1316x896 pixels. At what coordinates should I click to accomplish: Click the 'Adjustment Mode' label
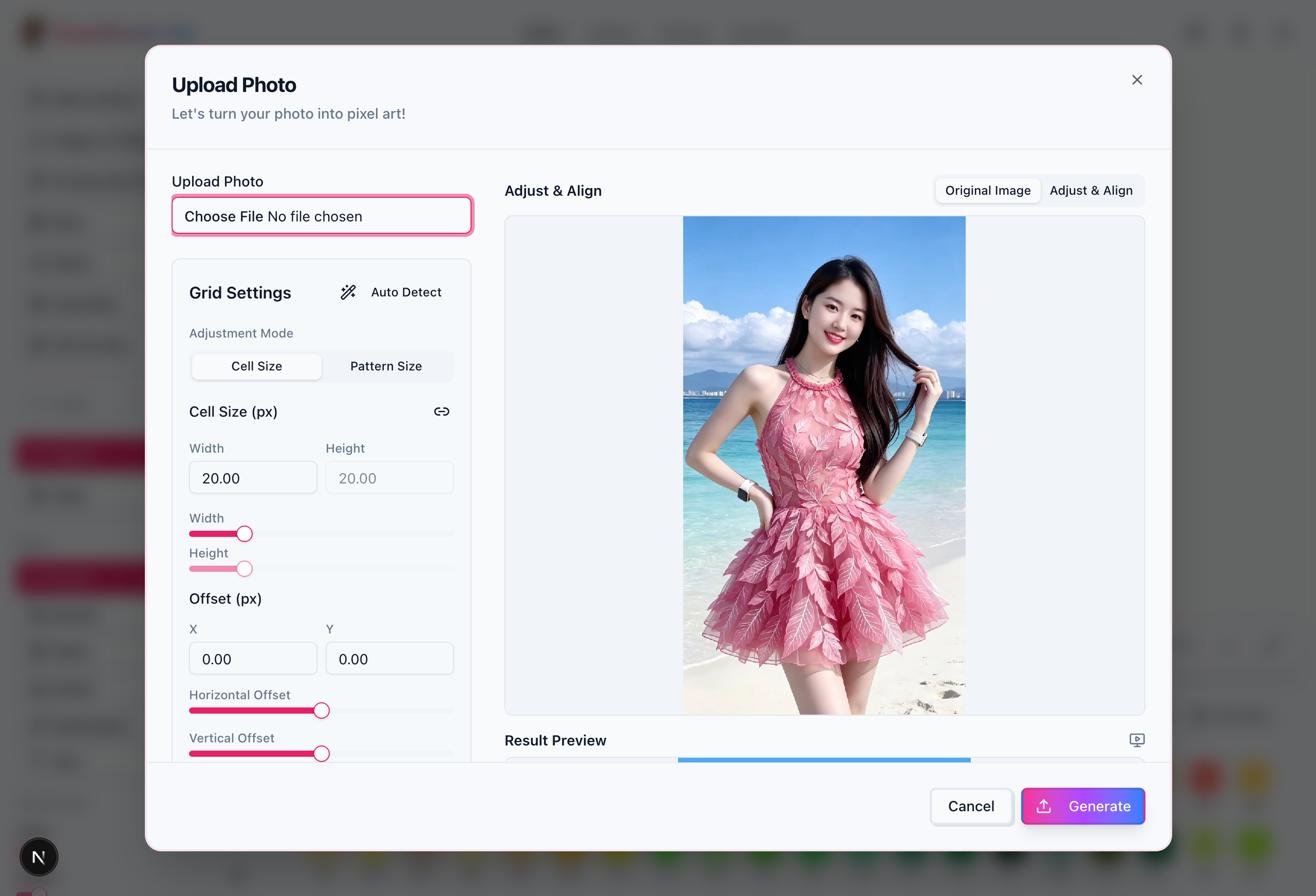[241, 333]
